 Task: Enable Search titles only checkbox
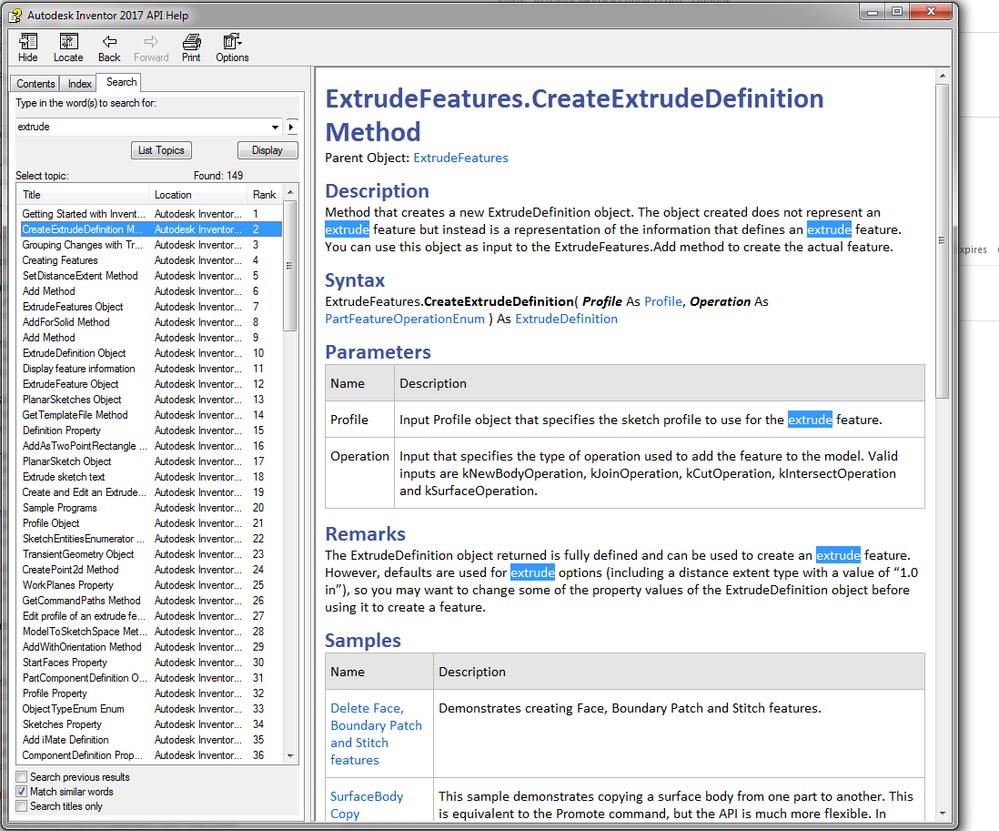[22, 806]
